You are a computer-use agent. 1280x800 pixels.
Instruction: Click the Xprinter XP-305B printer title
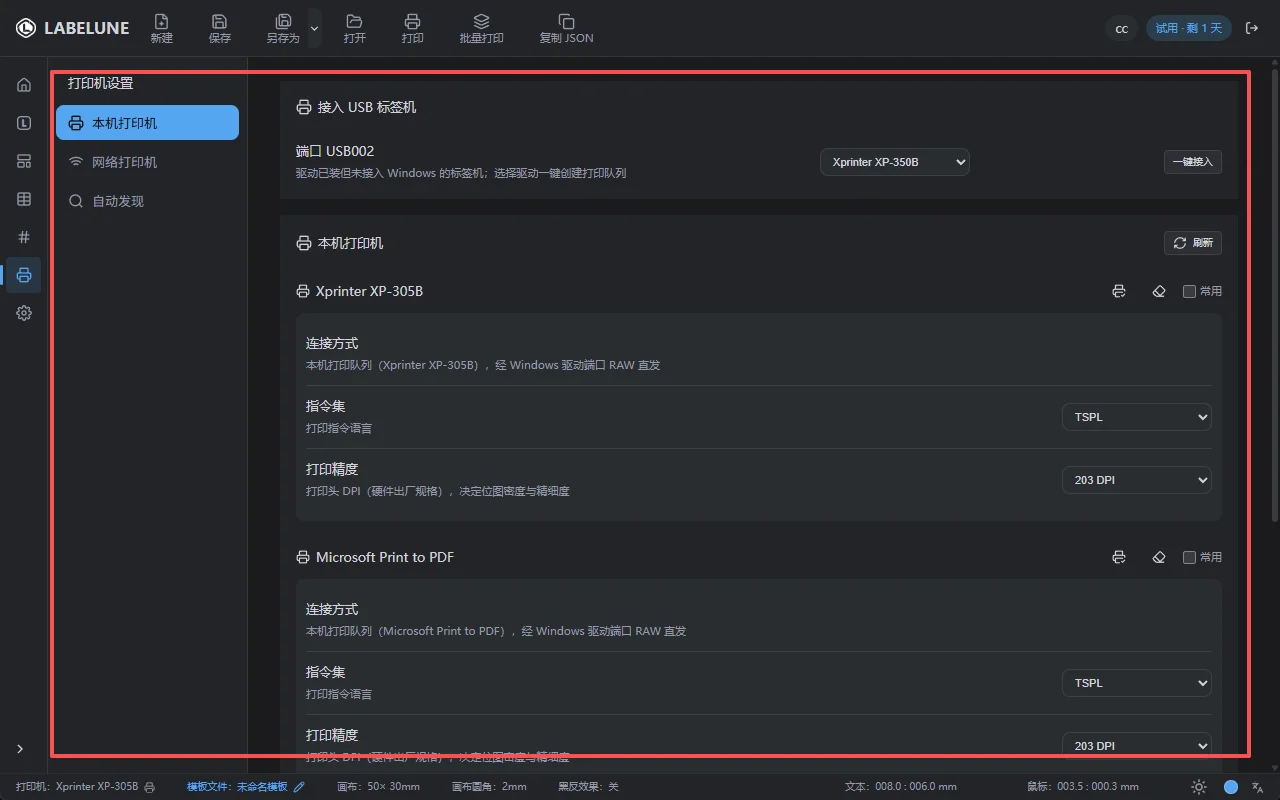[x=369, y=291]
